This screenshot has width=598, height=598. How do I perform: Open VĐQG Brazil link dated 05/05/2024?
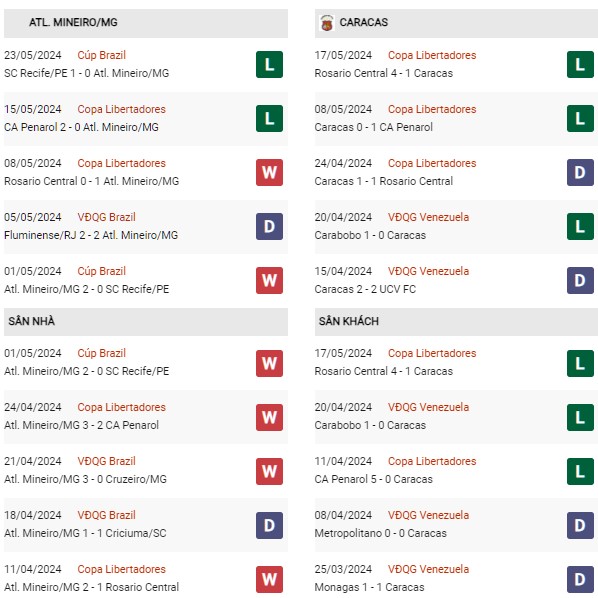106,217
